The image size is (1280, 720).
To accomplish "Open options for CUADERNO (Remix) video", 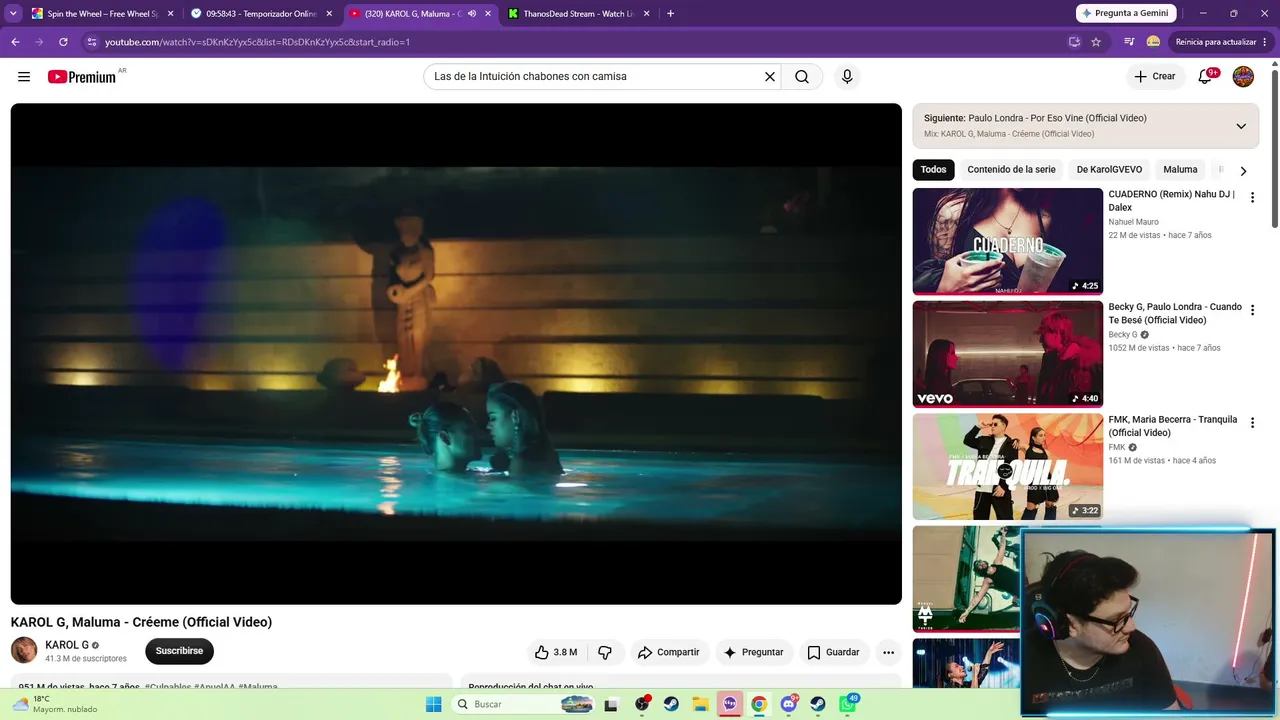I will (x=1252, y=198).
